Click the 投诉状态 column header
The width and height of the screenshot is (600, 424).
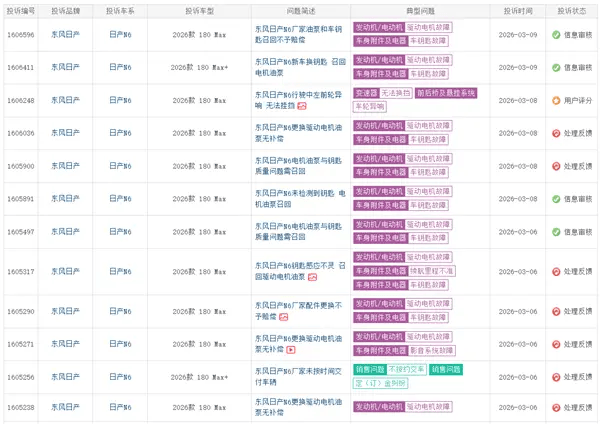coord(570,9)
